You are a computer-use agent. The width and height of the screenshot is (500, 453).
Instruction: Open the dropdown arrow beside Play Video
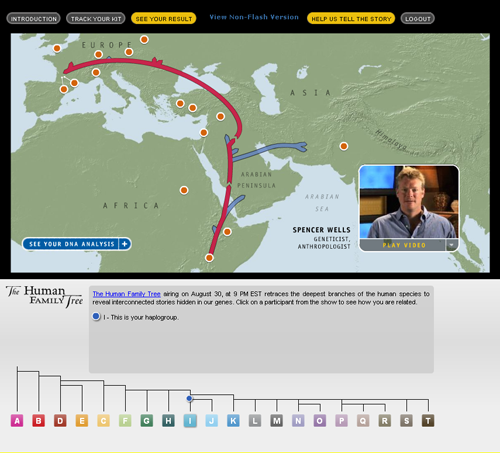point(451,245)
